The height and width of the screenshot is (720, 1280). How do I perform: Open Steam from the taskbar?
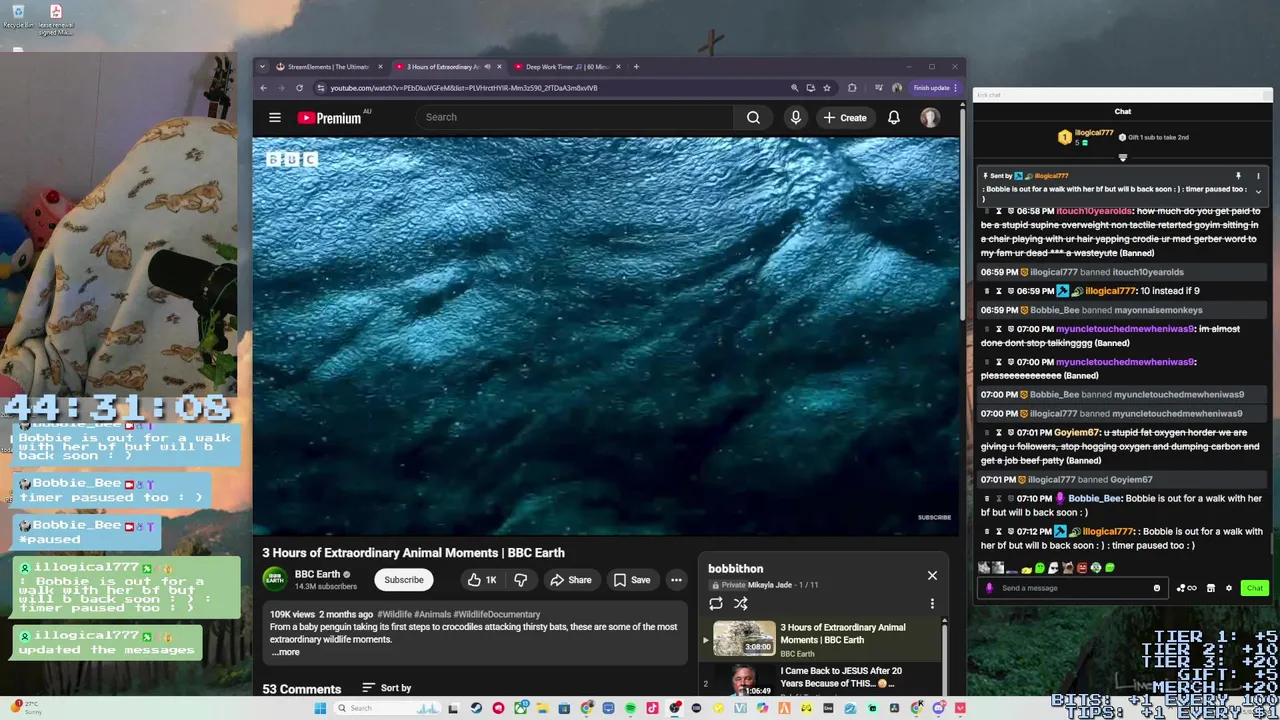[476, 709]
